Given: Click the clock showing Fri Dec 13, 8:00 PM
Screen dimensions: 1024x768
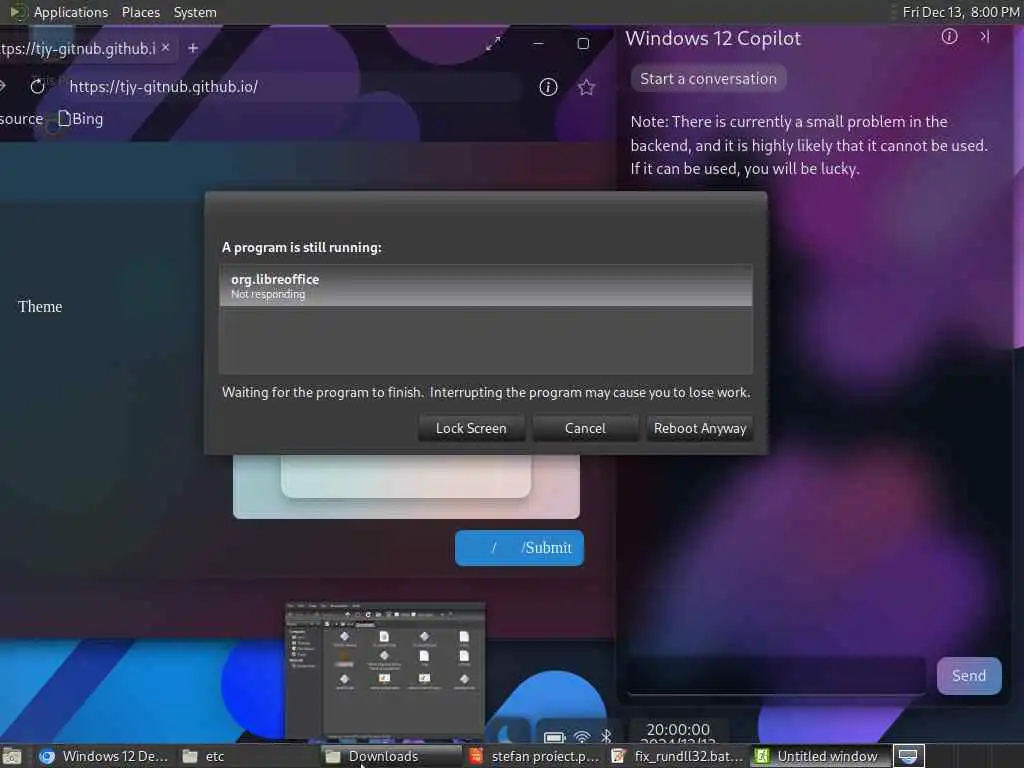Looking at the screenshot, I should tap(961, 12).
